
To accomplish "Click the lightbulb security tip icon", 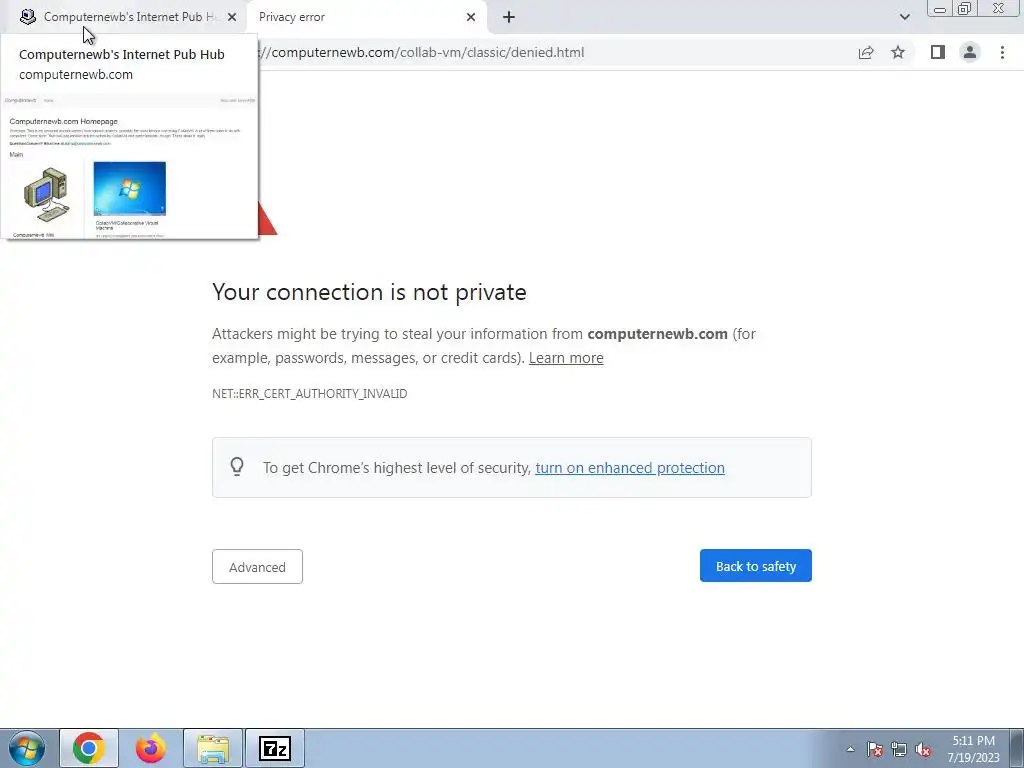I will click(x=237, y=466).
